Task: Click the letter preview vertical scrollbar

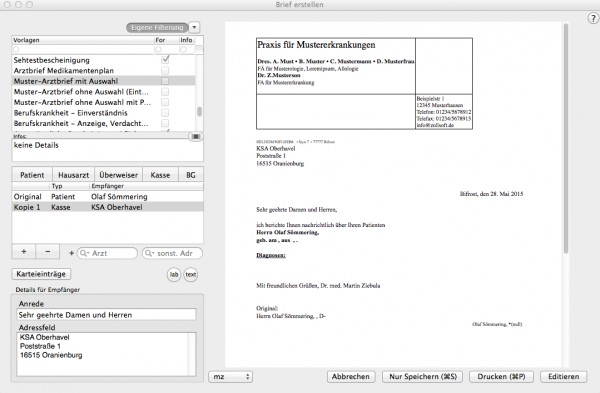Action: [x=566, y=138]
